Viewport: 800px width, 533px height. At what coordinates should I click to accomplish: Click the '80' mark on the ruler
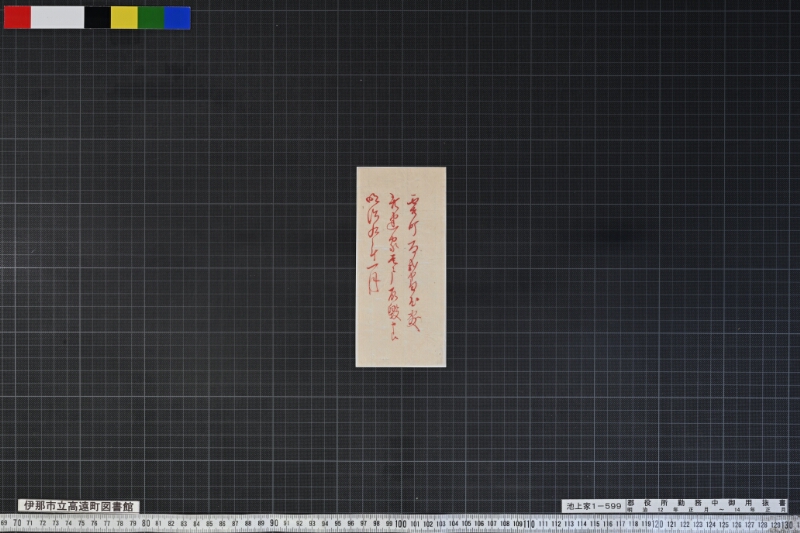[146, 523]
